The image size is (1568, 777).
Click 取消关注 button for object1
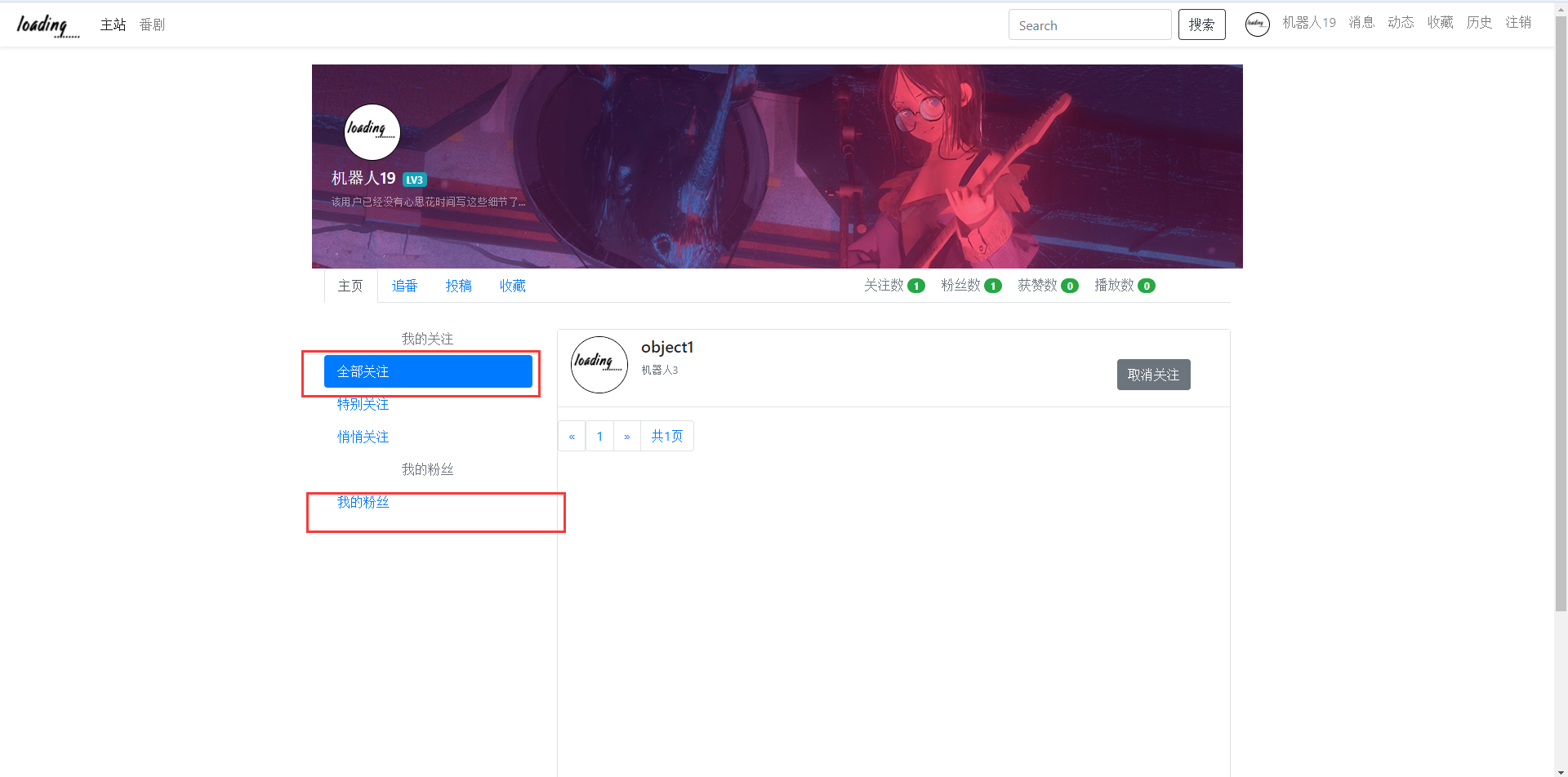pos(1153,375)
